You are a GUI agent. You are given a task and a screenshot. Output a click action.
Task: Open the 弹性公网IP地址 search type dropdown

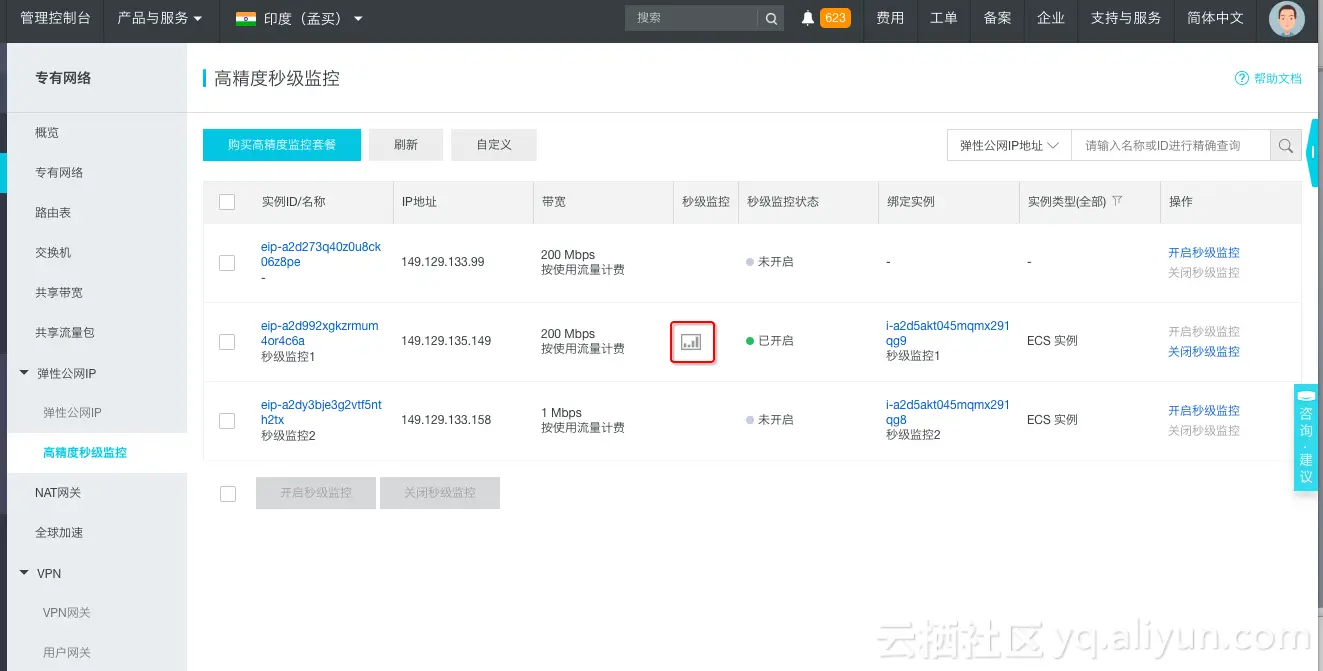(x=1009, y=146)
